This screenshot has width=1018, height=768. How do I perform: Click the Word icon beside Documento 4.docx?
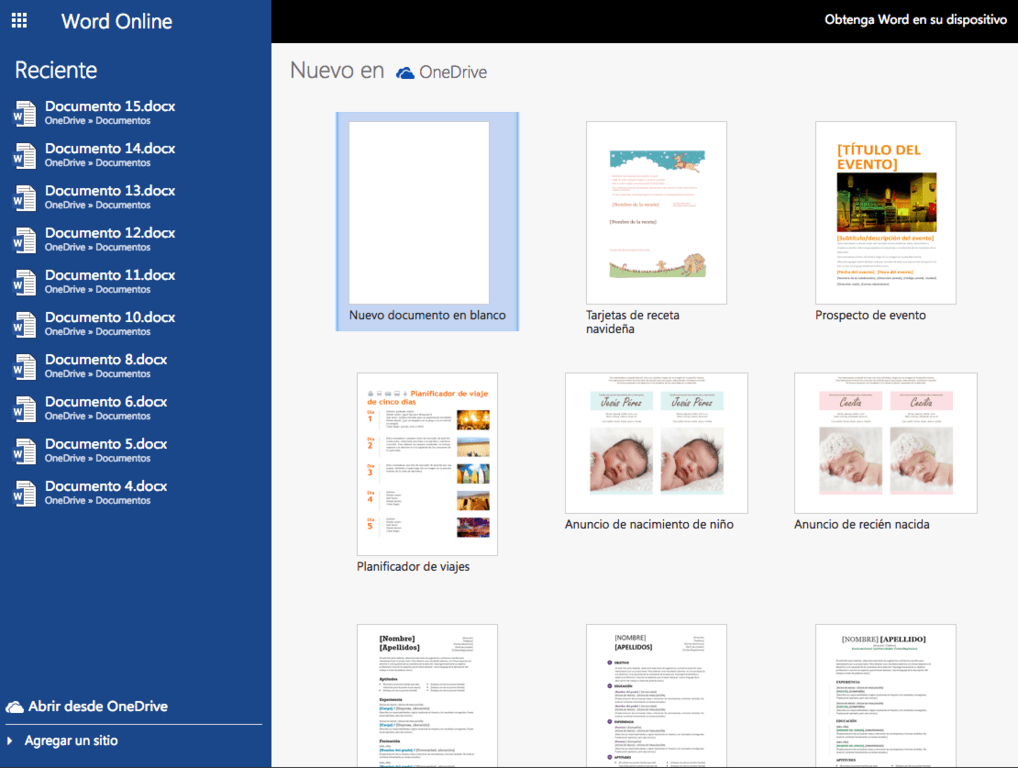coord(23,493)
